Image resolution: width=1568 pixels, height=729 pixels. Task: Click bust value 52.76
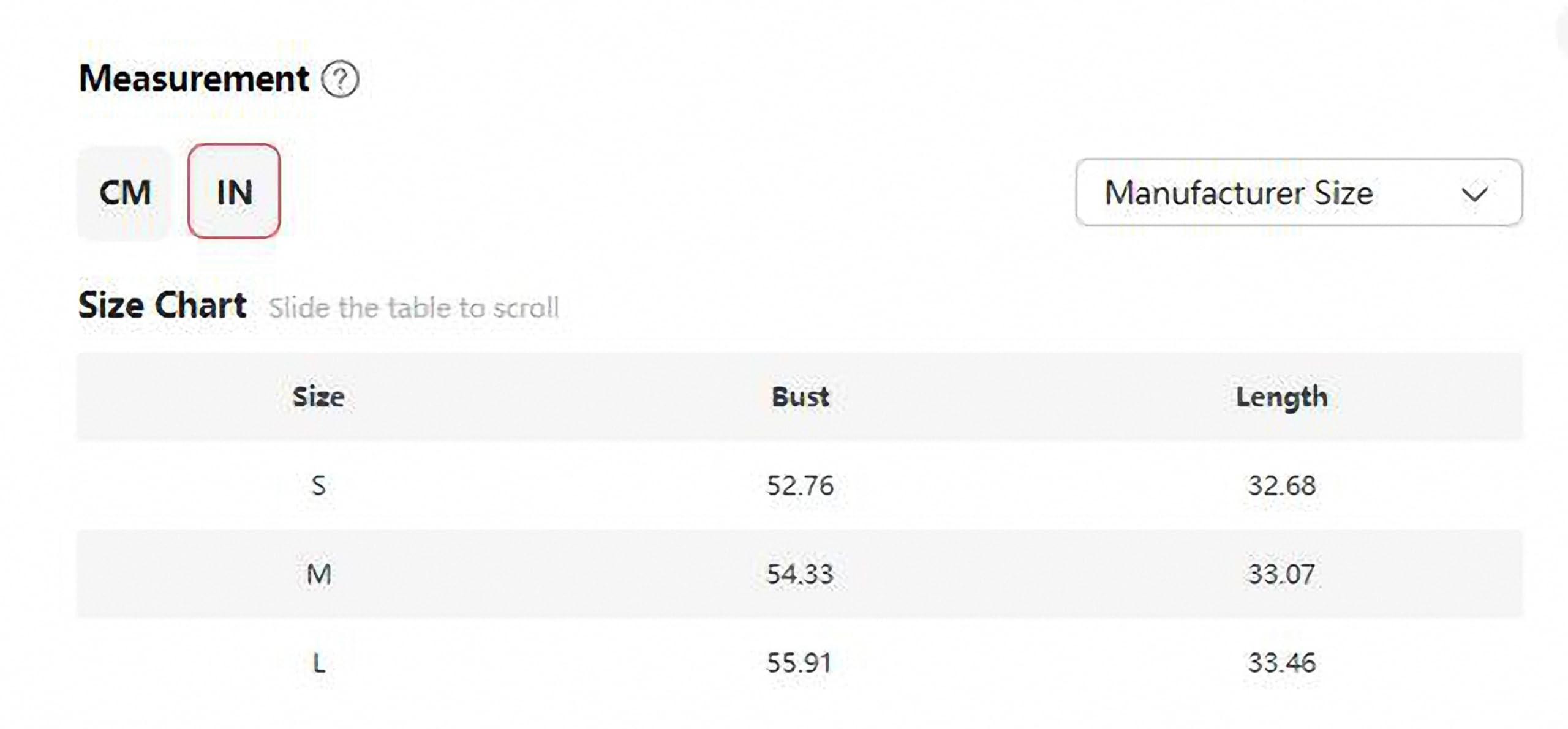[800, 486]
